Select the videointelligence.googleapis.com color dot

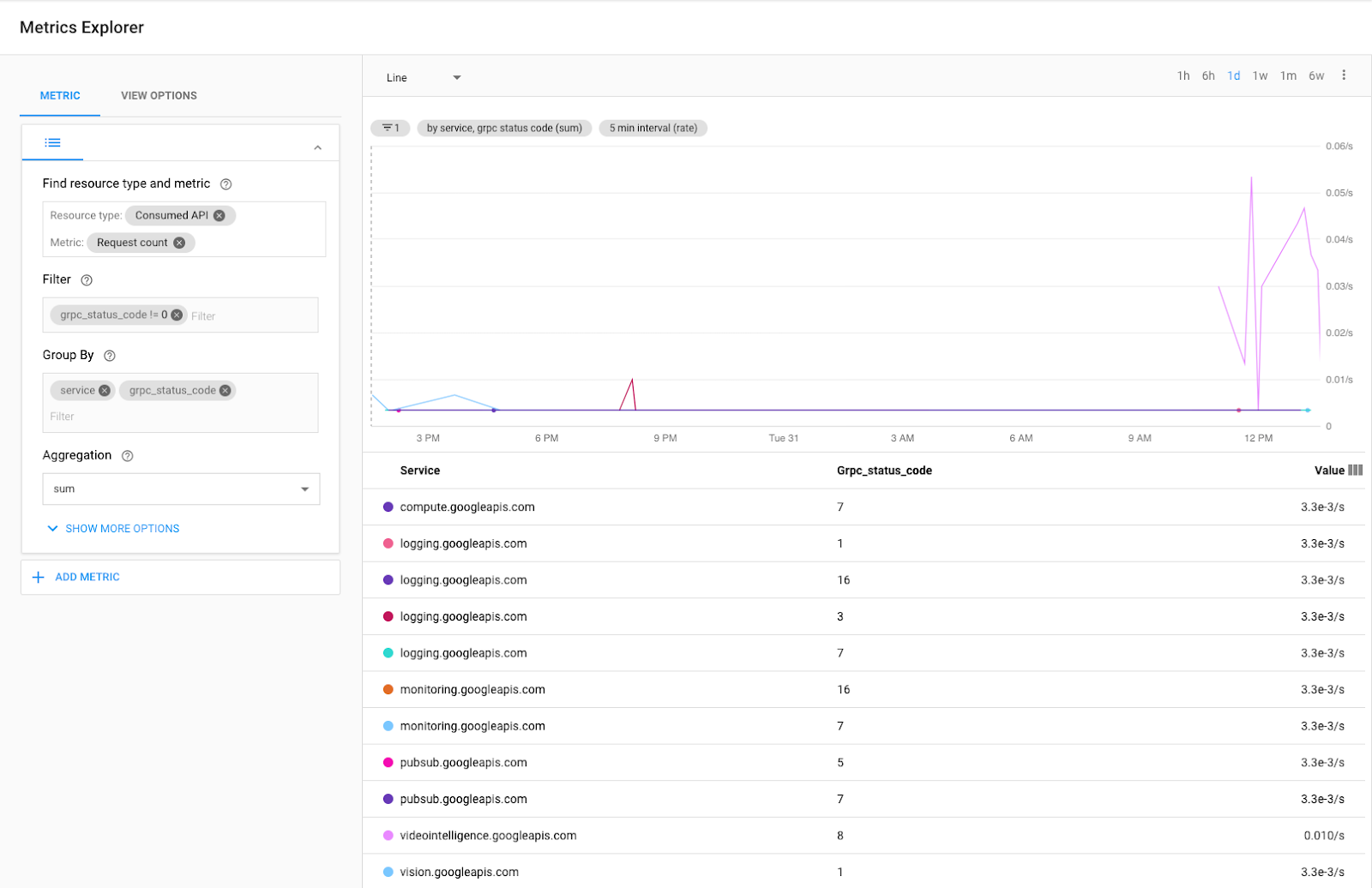[x=388, y=835]
